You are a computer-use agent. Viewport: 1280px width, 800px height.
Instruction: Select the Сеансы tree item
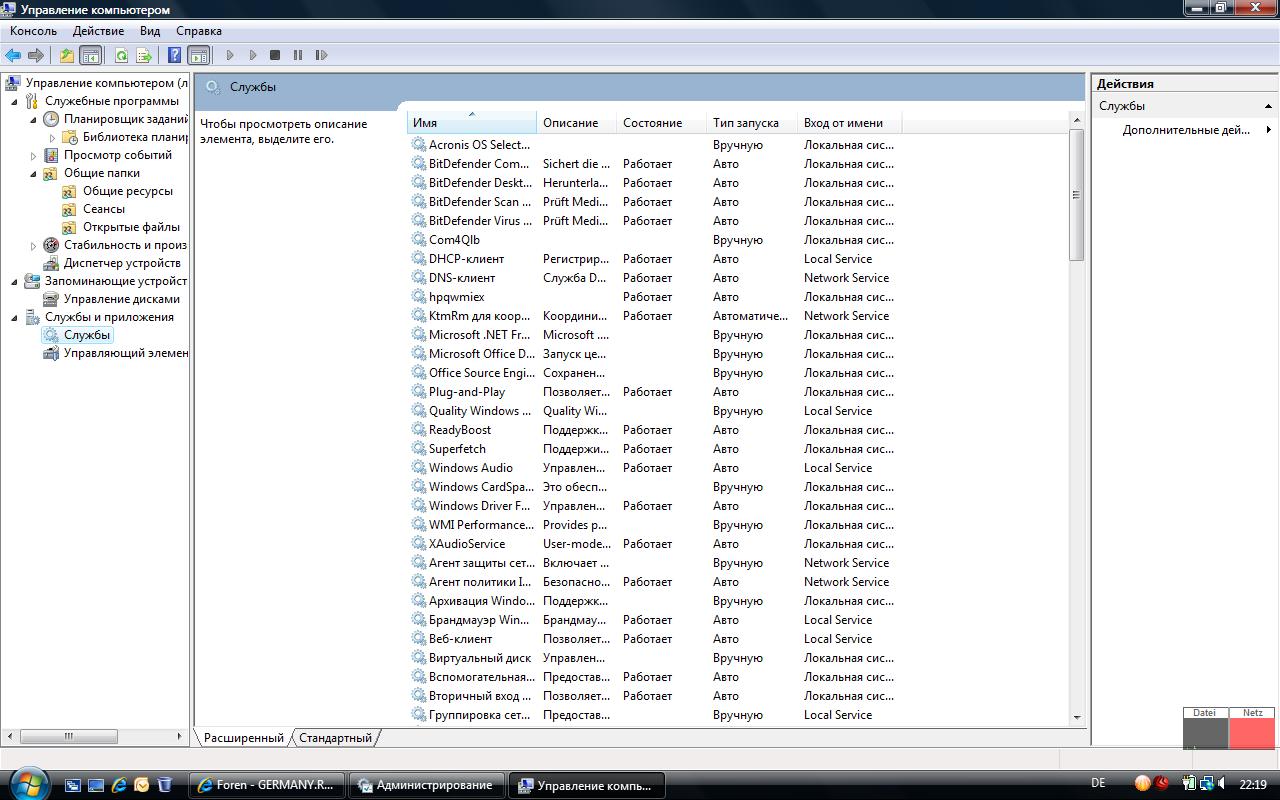tap(104, 209)
